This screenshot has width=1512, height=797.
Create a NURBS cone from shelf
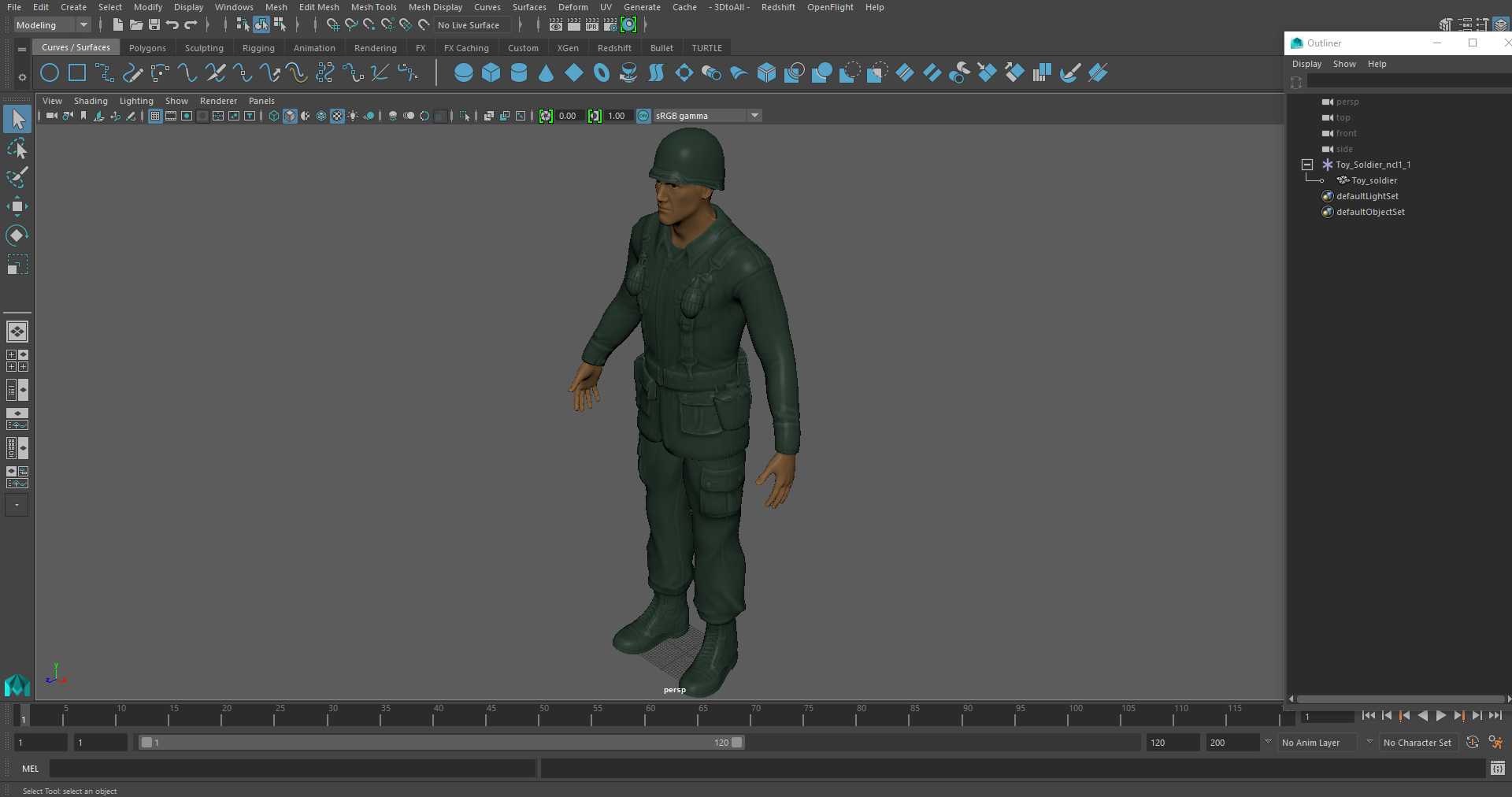(x=547, y=73)
